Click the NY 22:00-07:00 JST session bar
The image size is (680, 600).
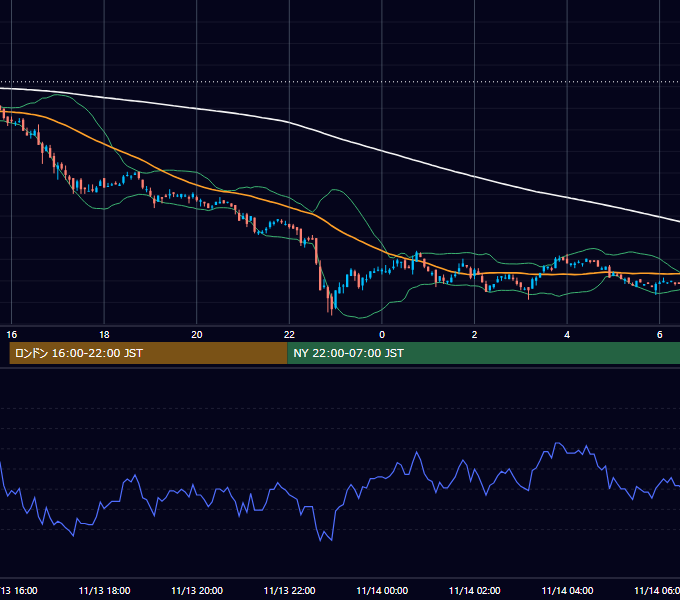(x=484, y=353)
